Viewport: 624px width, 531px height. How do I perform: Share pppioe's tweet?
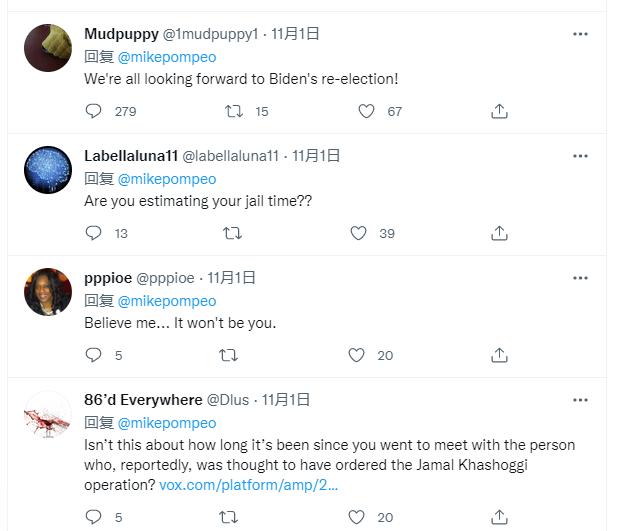[x=499, y=355]
